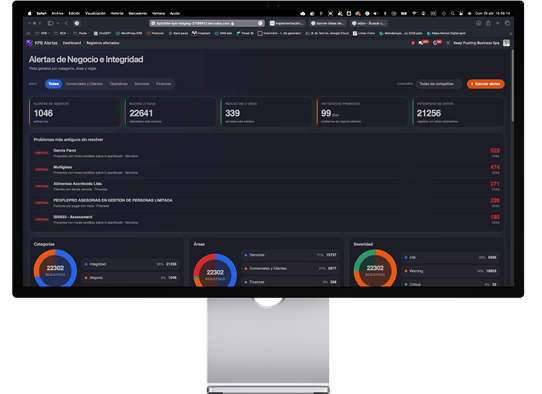Open the Nuevas 22641 card

[171, 112]
